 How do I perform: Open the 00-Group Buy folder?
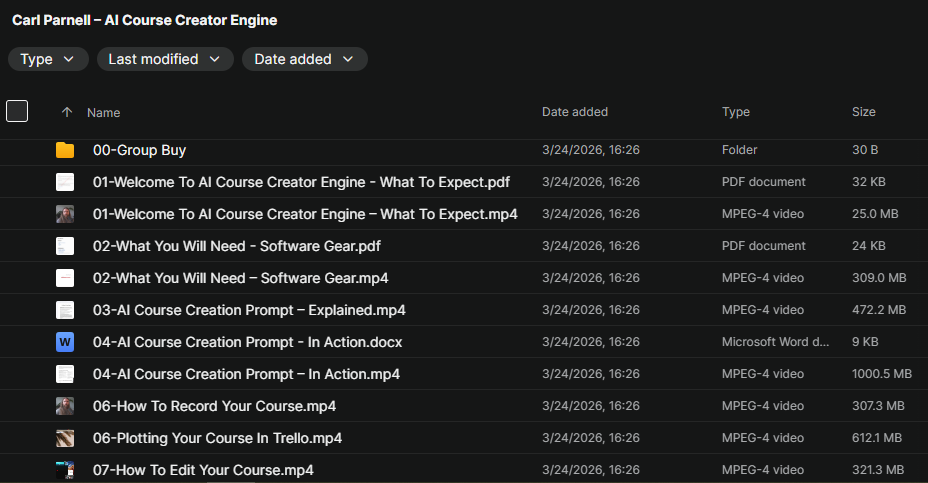(139, 150)
